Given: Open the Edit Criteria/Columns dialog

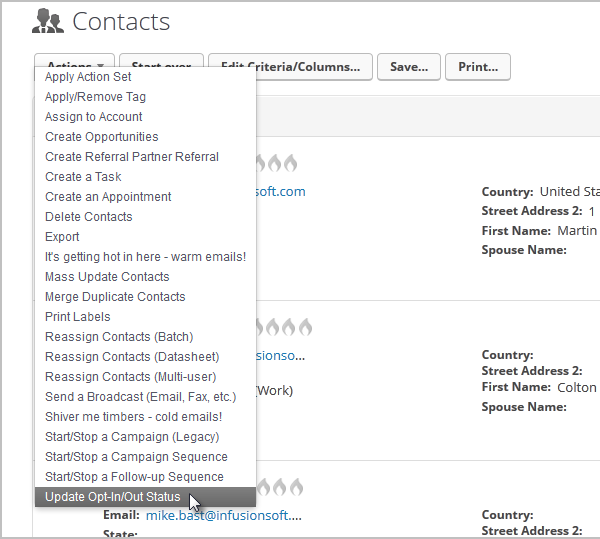Looking at the screenshot, I should coord(290,67).
